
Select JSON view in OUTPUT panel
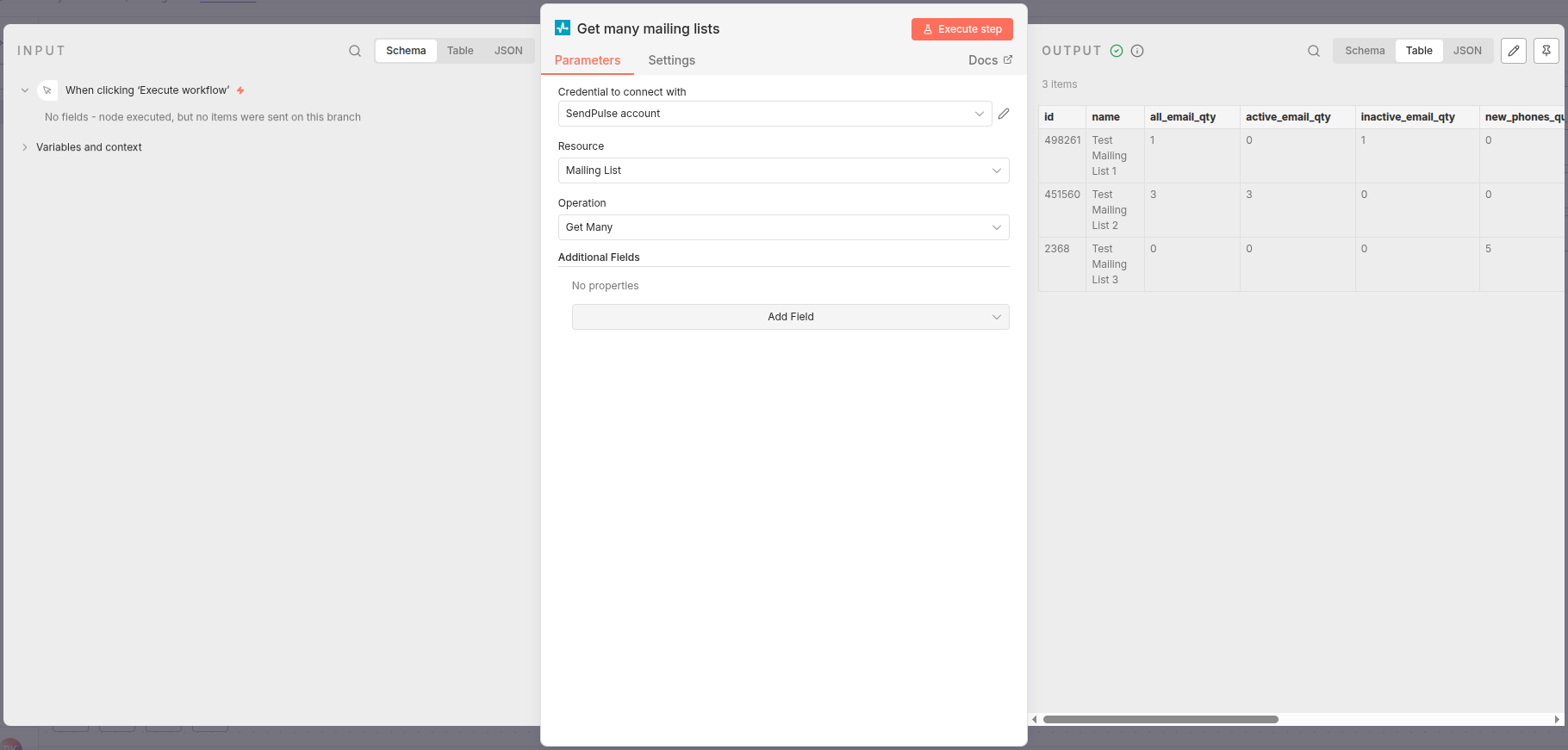click(1467, 51)
